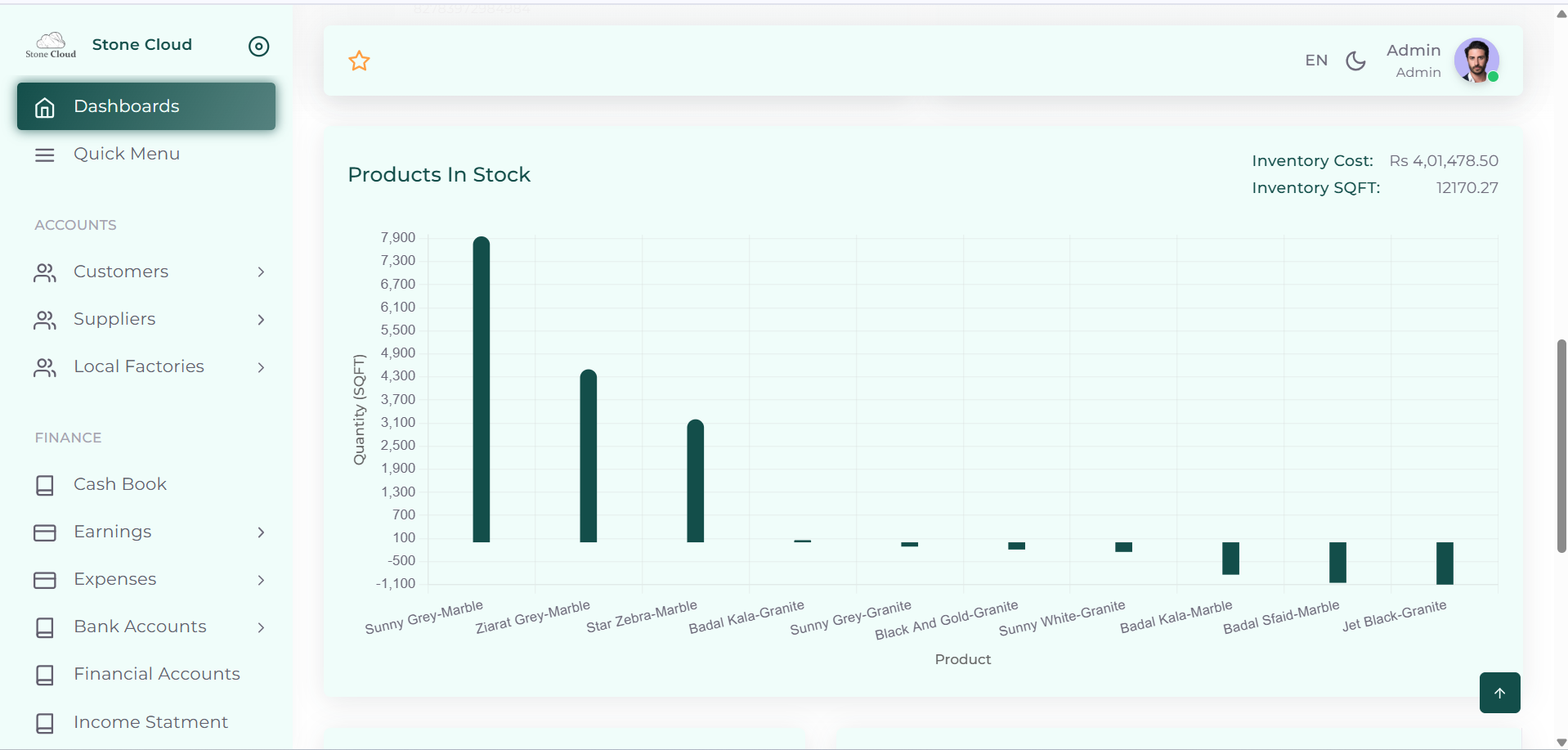Click the scroll-to-top arrow button
This screenshot has width=1568, height=750.
1499,693
